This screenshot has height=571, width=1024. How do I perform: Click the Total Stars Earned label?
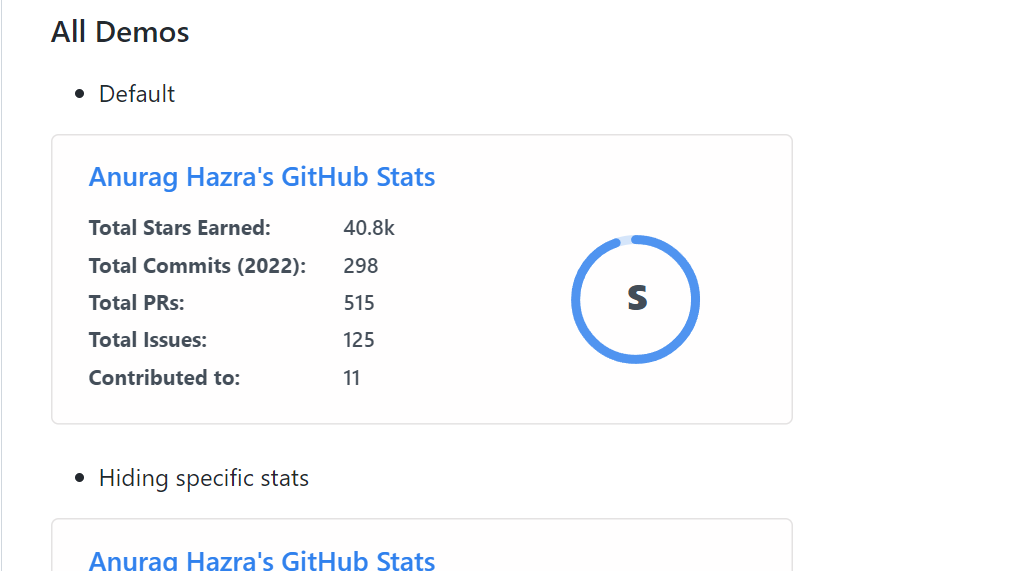(x=180, y=227)
